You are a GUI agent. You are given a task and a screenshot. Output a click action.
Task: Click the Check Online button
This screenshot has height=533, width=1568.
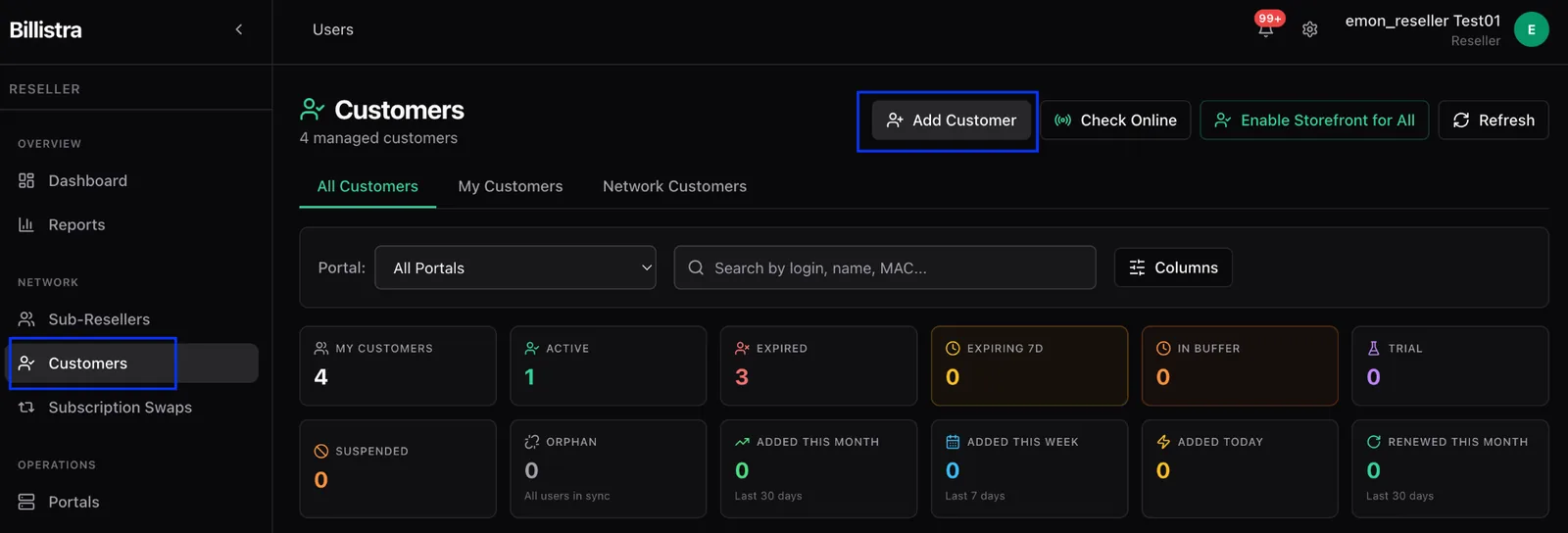pos(1115,121)
